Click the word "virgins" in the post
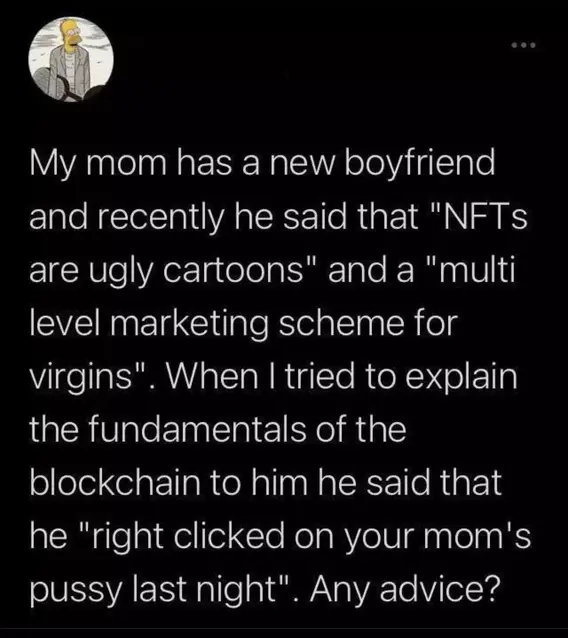This screenshot has width=568, height=638. point(83,378)
